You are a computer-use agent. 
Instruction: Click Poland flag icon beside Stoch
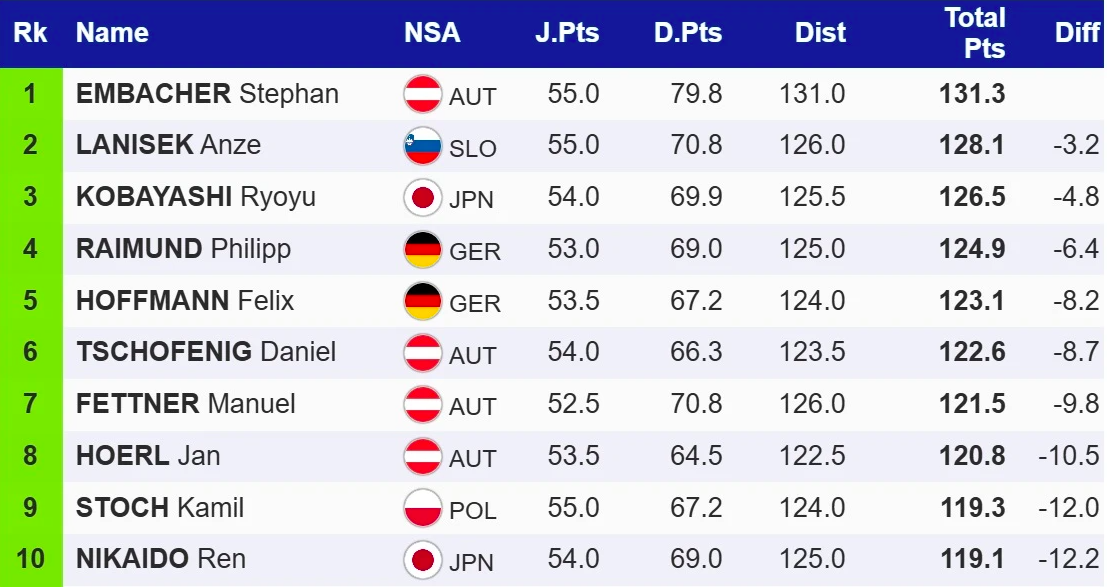(422, 508)
